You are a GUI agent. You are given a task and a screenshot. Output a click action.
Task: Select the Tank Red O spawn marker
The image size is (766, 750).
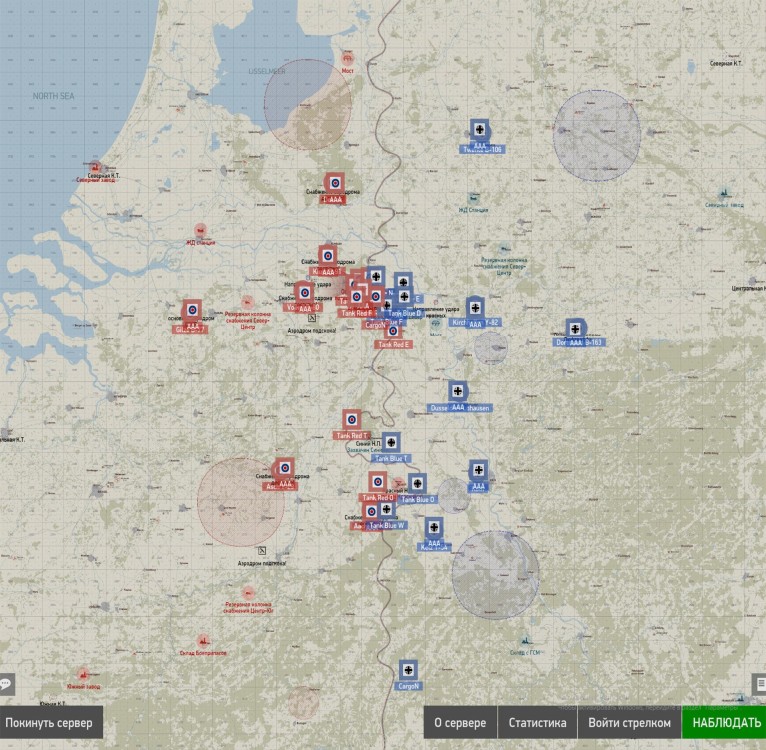click(x=378, y=482)
